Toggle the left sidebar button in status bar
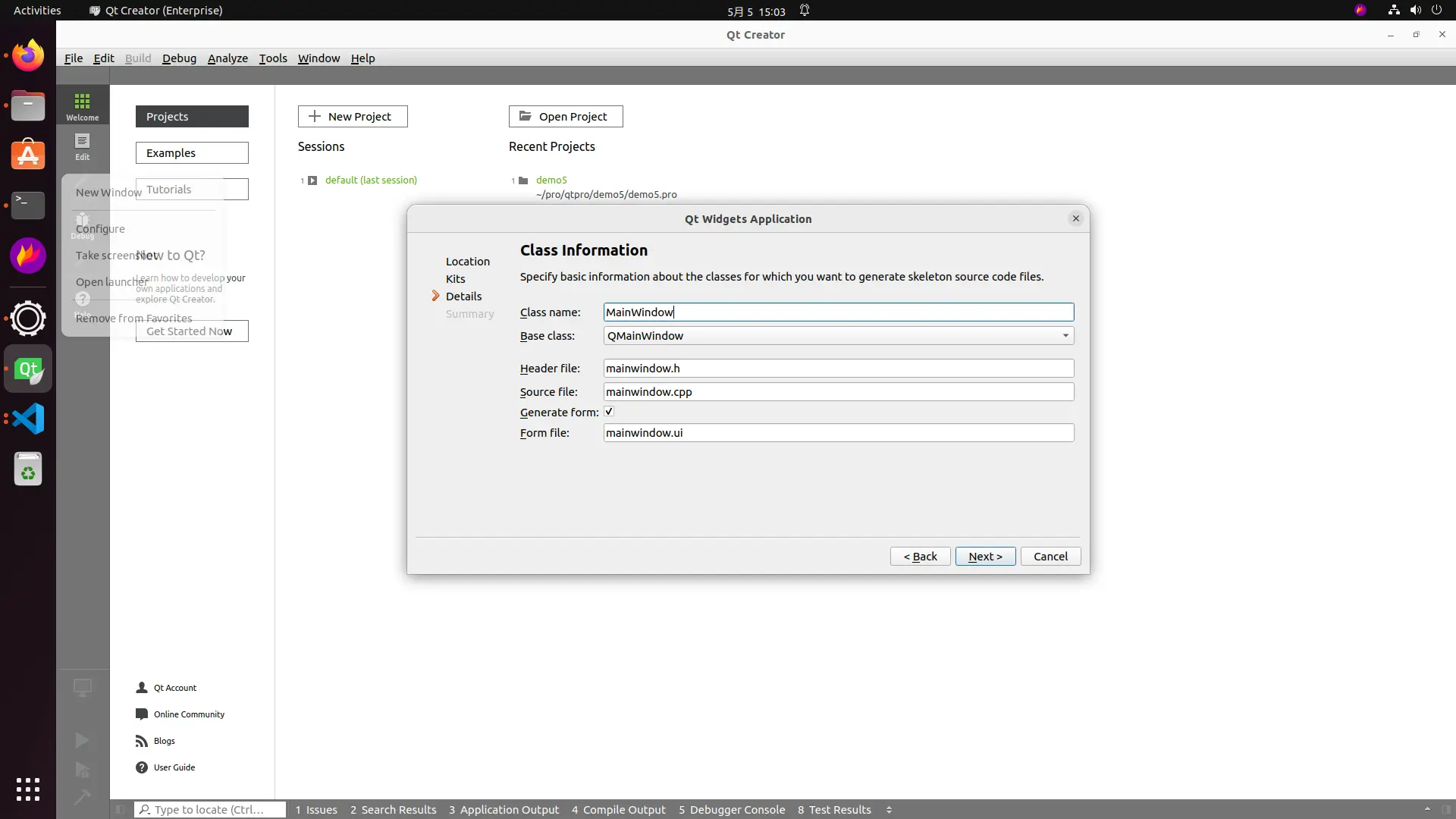This screenshot has width=1456, height=819. [x=121, y=810]
